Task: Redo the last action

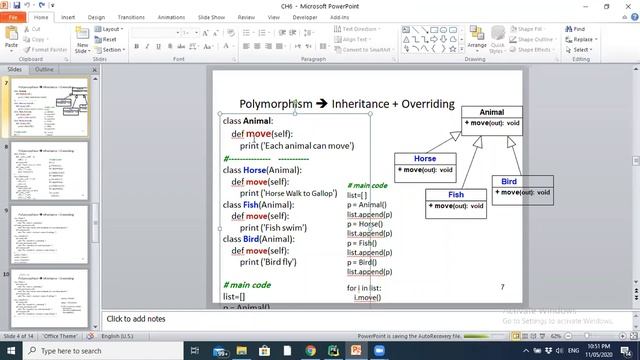Action: click(42, 6)
